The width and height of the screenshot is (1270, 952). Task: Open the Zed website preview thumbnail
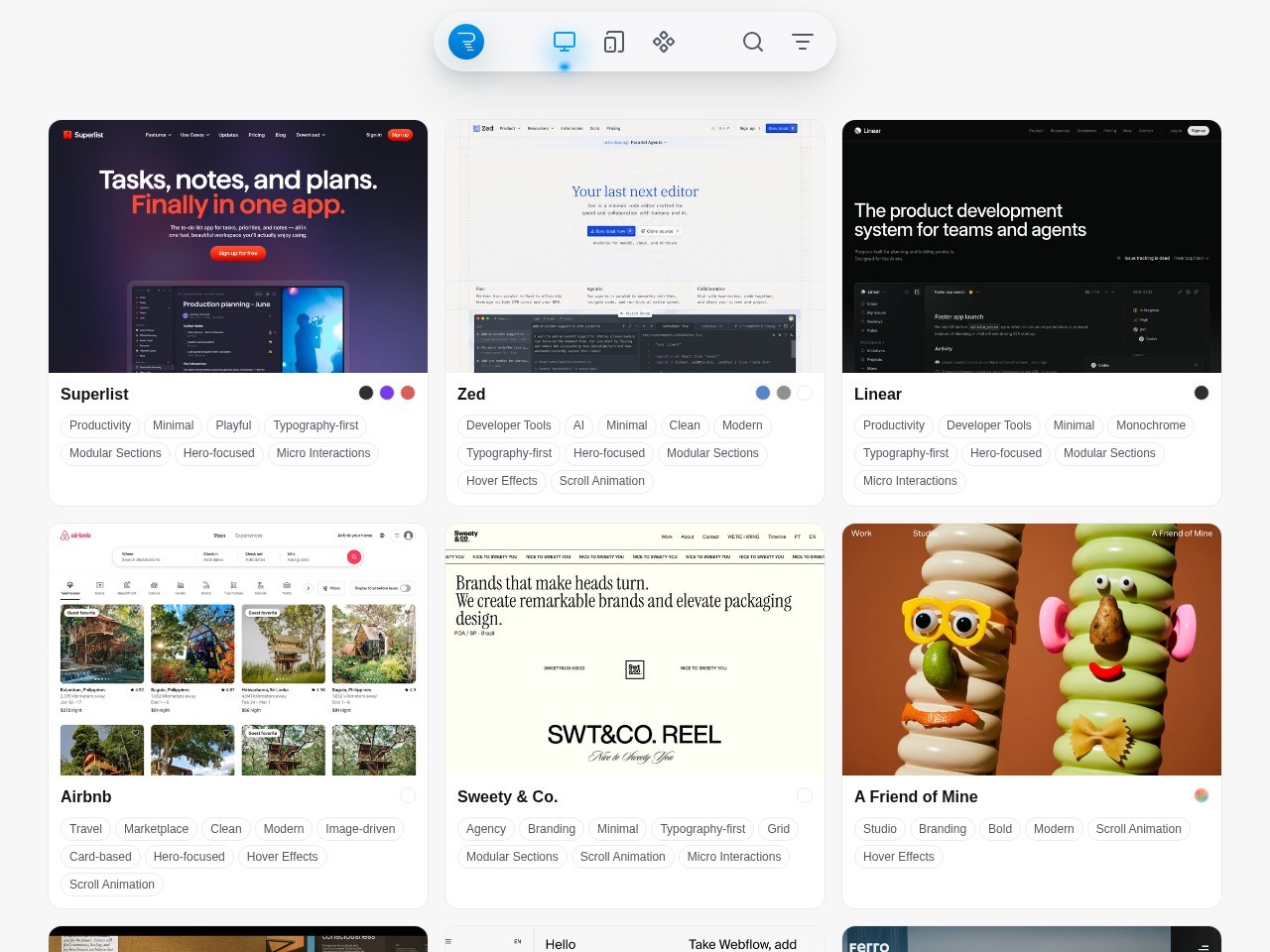pos(635,247)
